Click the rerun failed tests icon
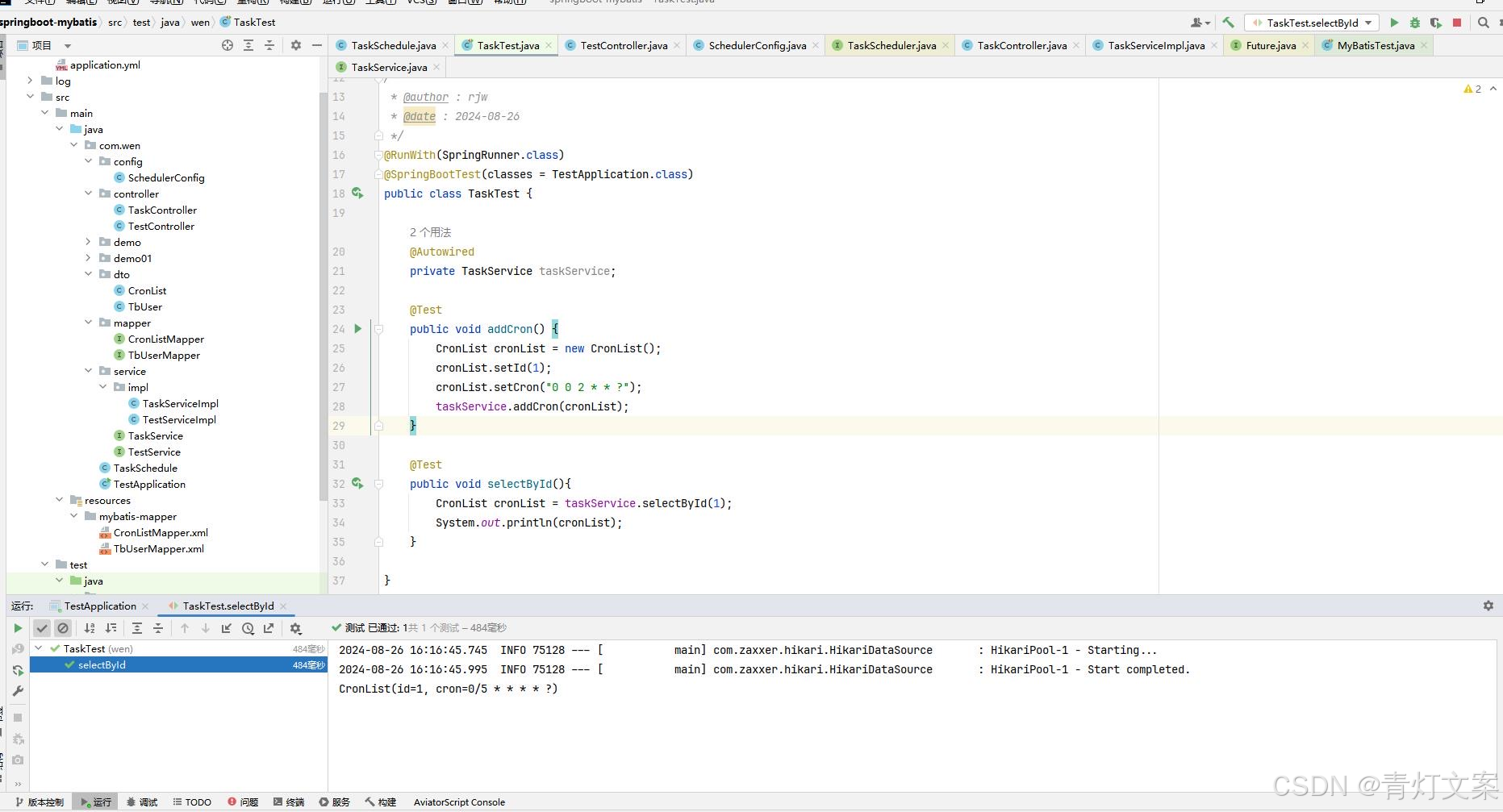The image size is (1503, 812). coord(18,649)
